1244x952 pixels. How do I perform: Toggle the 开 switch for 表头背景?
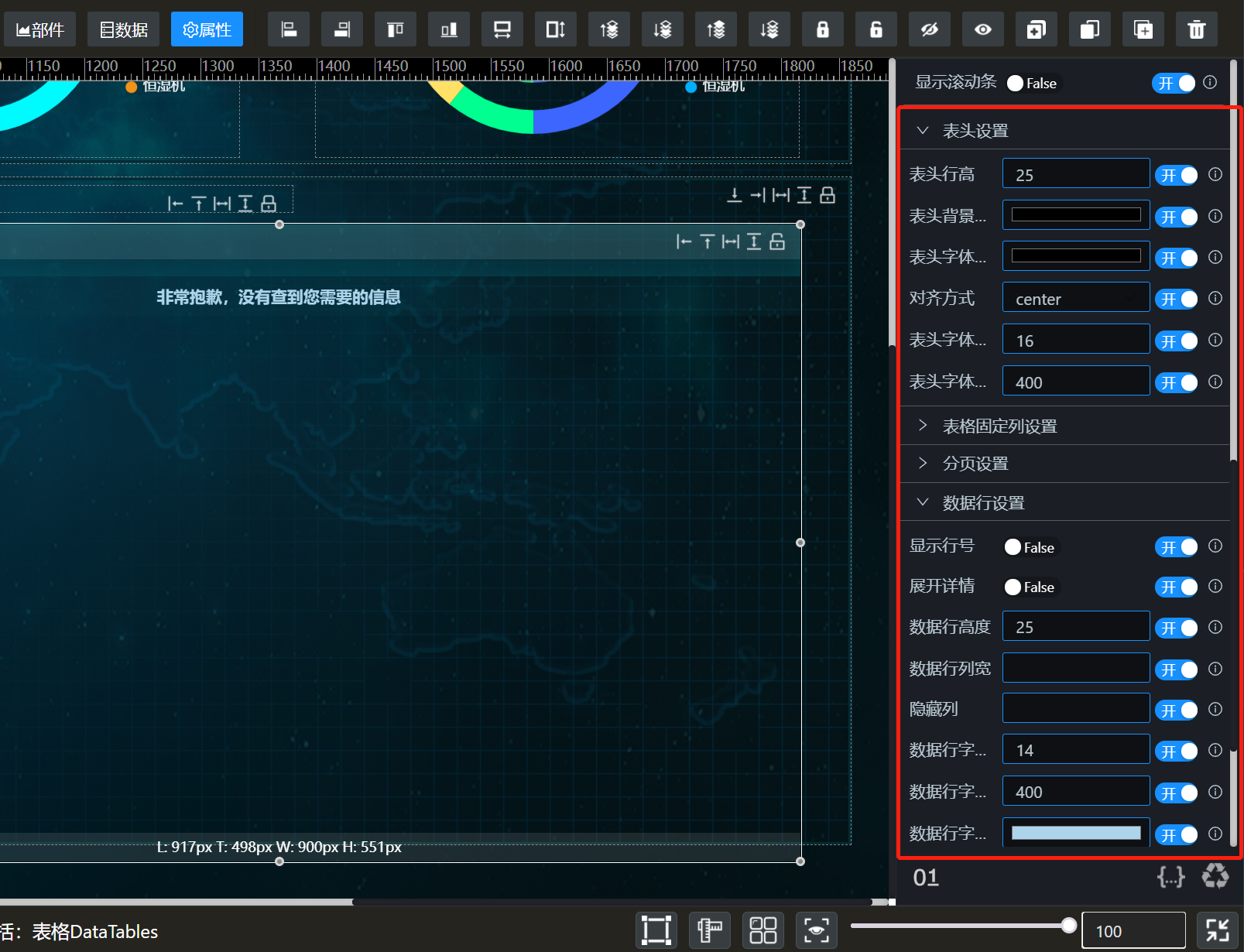[x=1177, y=217]
